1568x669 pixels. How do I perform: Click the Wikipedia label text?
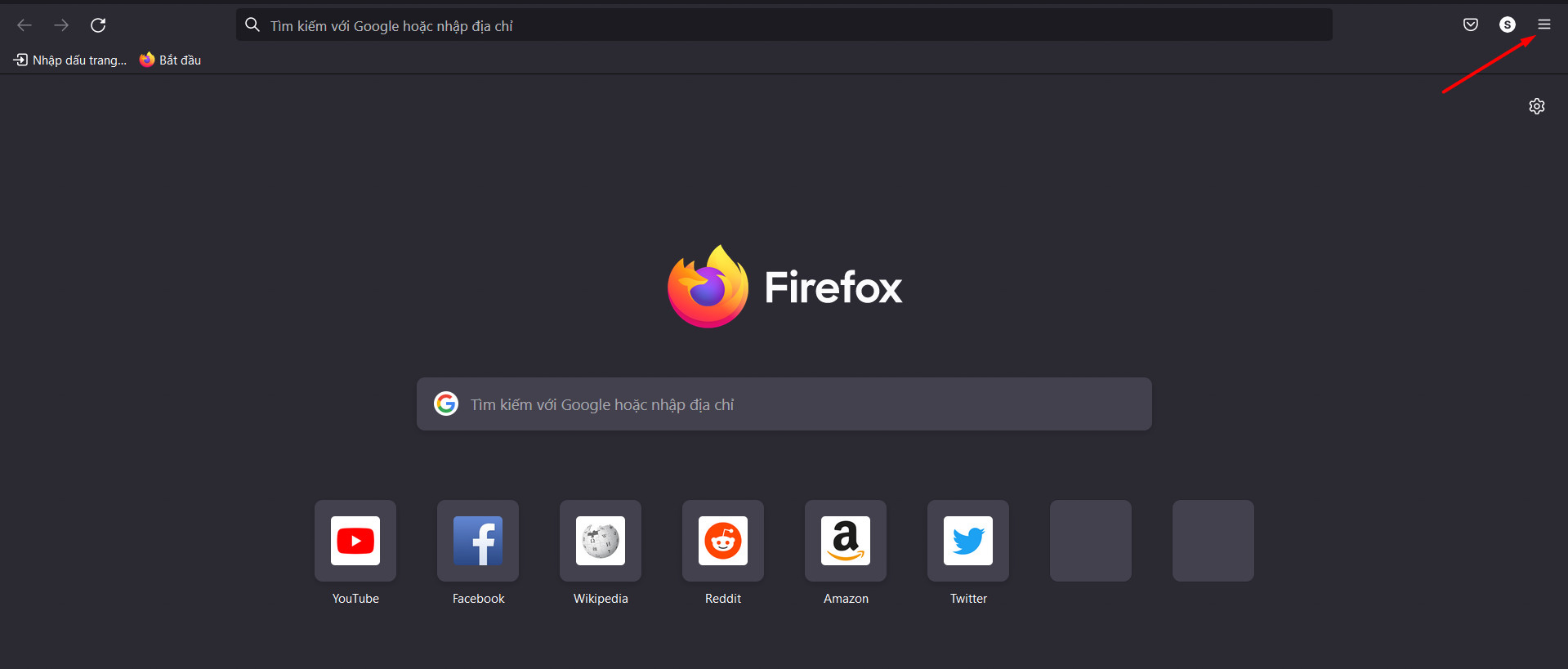coord(601,599)
